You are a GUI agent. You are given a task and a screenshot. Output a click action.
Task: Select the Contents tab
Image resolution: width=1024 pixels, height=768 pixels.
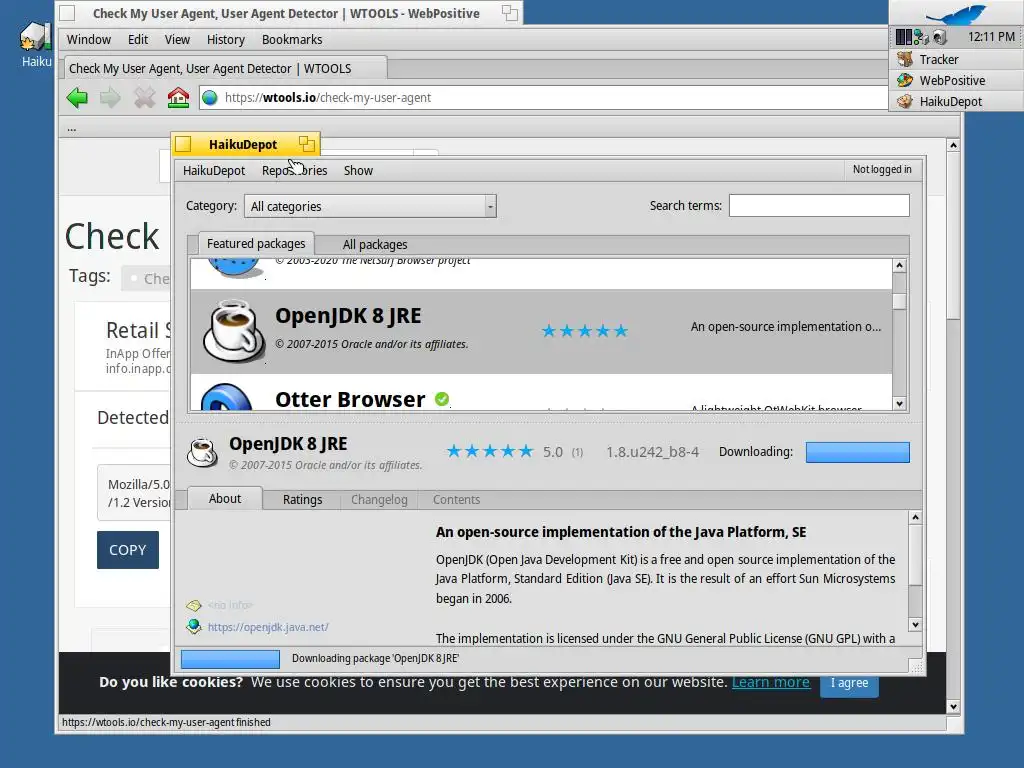(456, 500)
